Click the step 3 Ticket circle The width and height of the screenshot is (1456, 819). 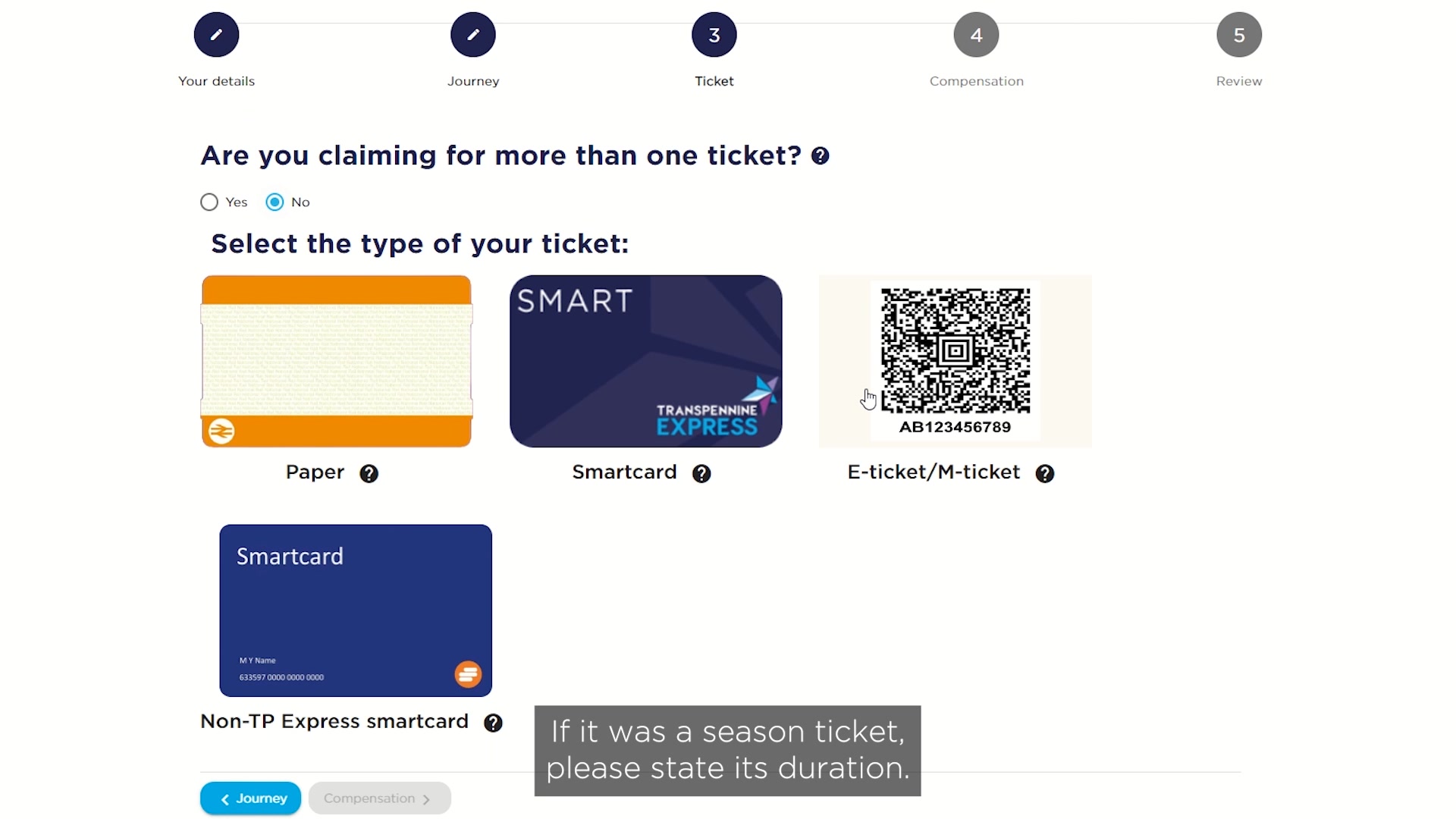[714, 35]
